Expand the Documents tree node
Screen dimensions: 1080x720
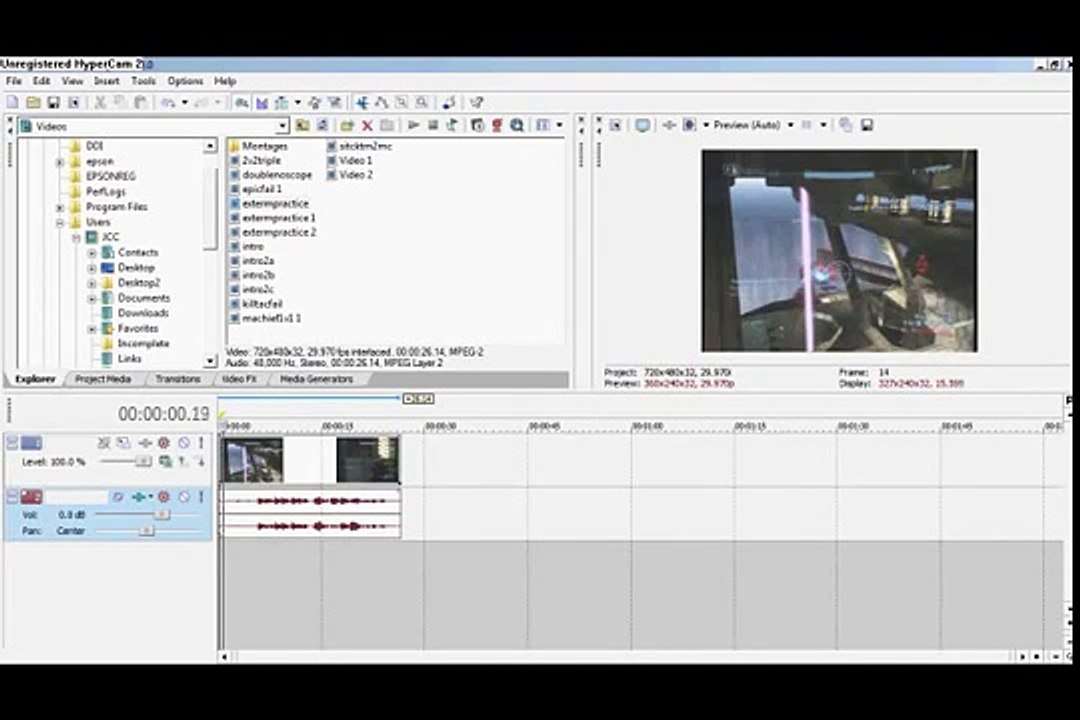pyautogui.click(x=92, y=298)
